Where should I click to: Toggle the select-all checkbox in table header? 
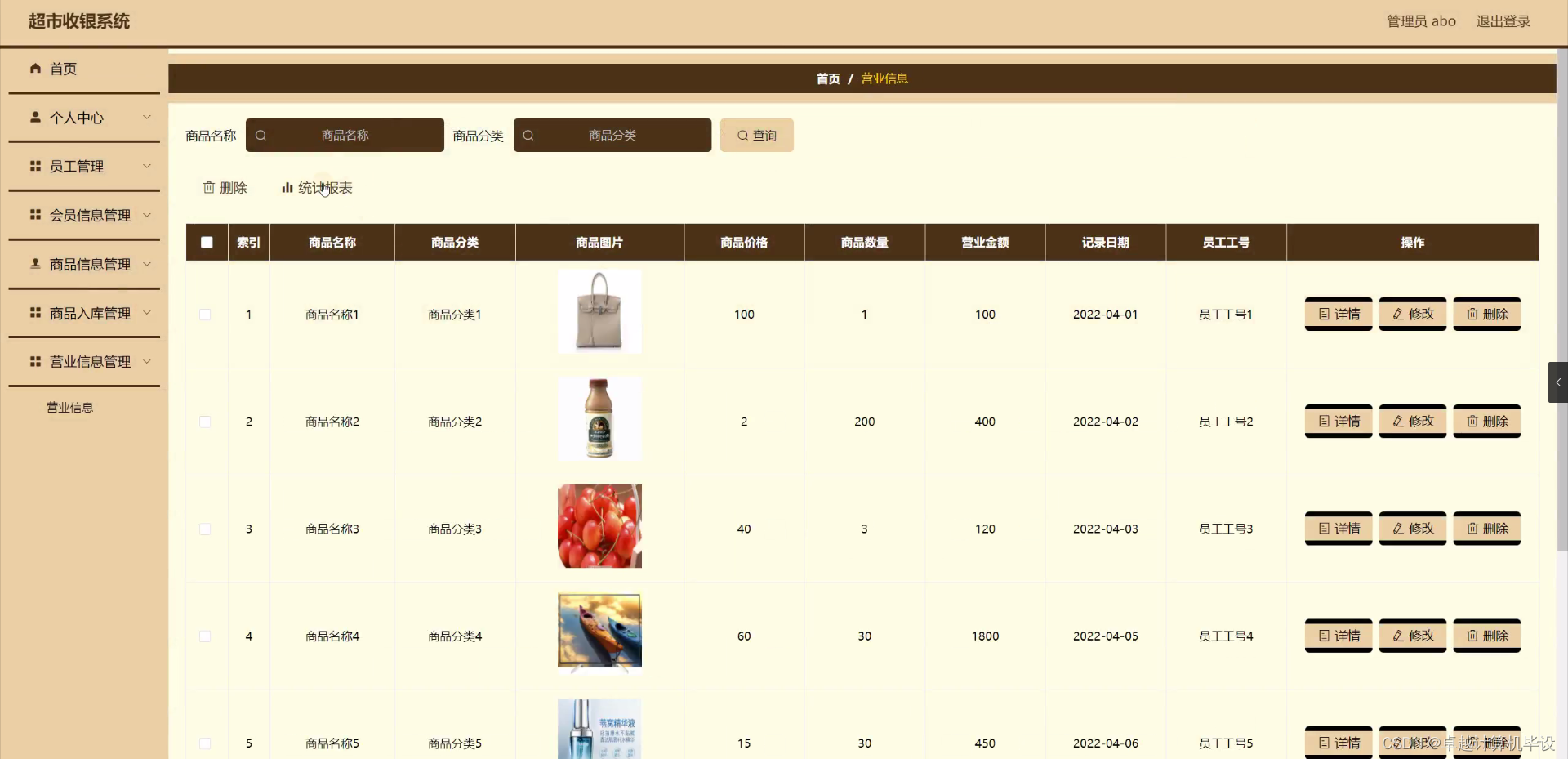[x=207, y=243]
